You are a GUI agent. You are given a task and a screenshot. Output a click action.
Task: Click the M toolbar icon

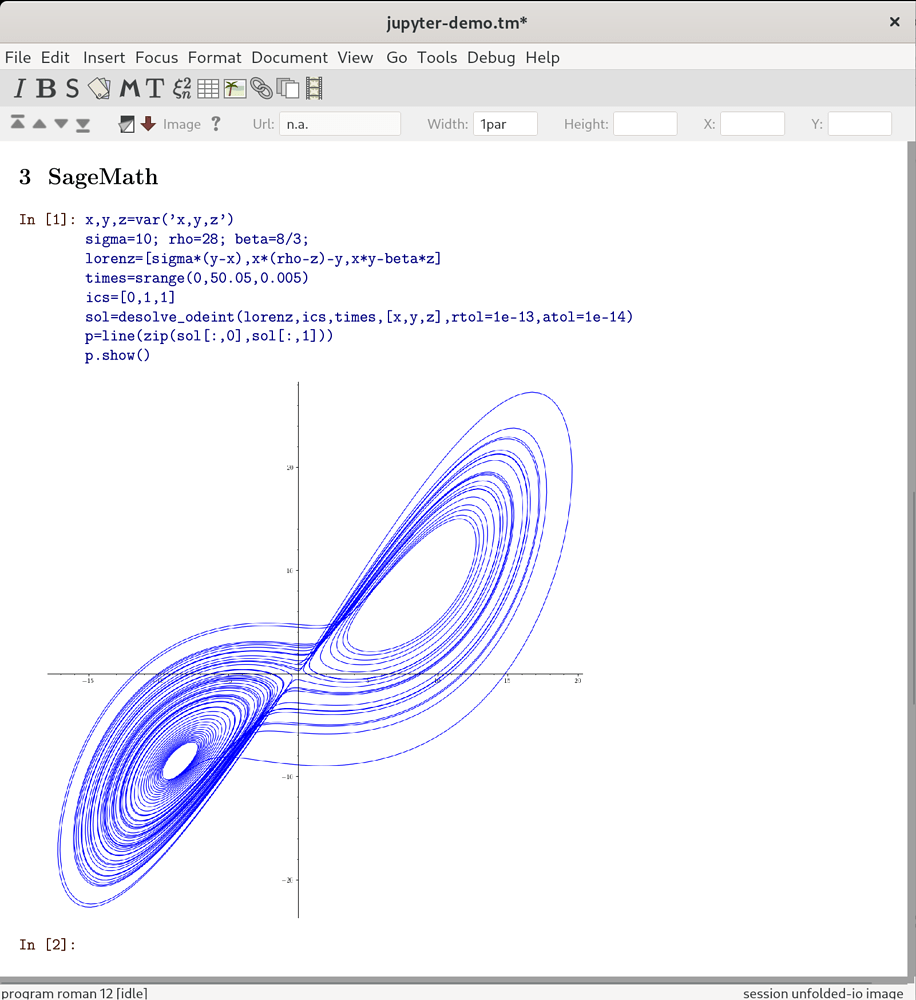(129, 89)
